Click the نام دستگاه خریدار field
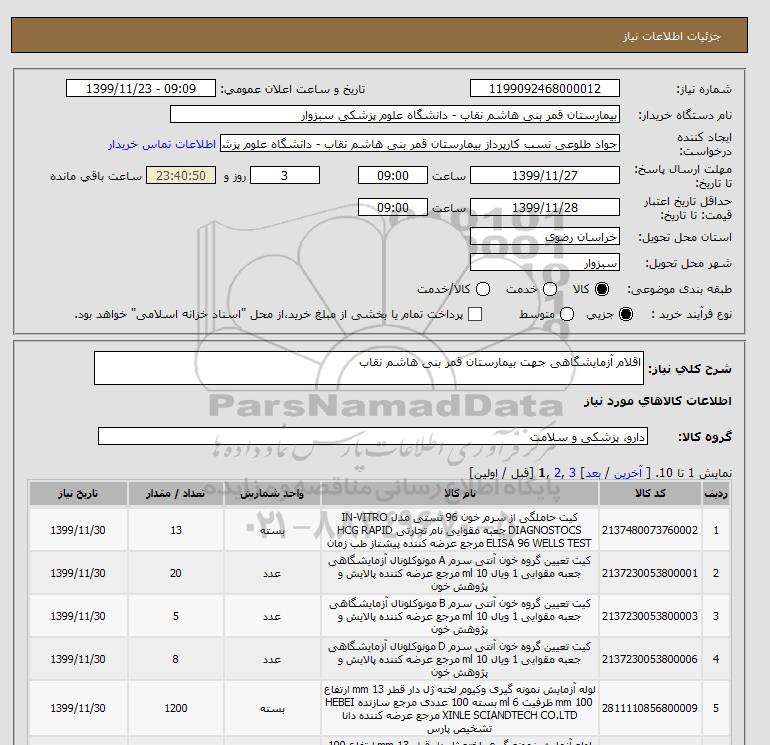 coord(395,114)
